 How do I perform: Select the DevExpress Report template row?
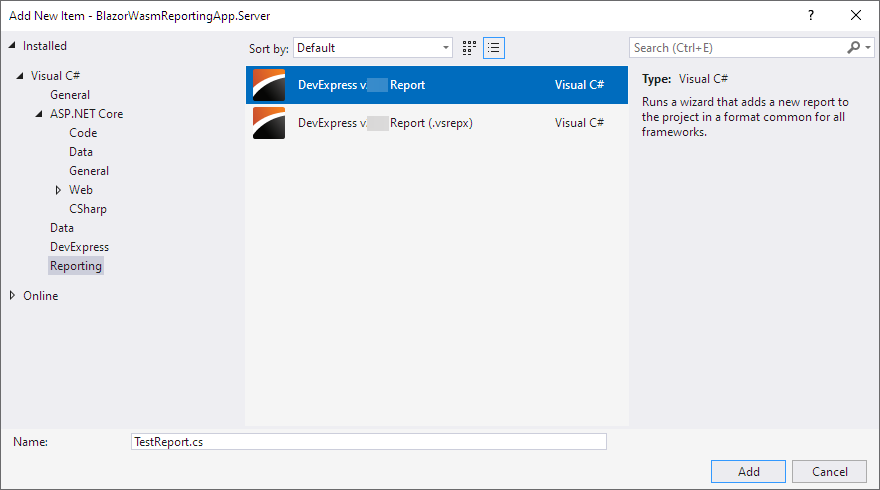[x=437, y=85]
